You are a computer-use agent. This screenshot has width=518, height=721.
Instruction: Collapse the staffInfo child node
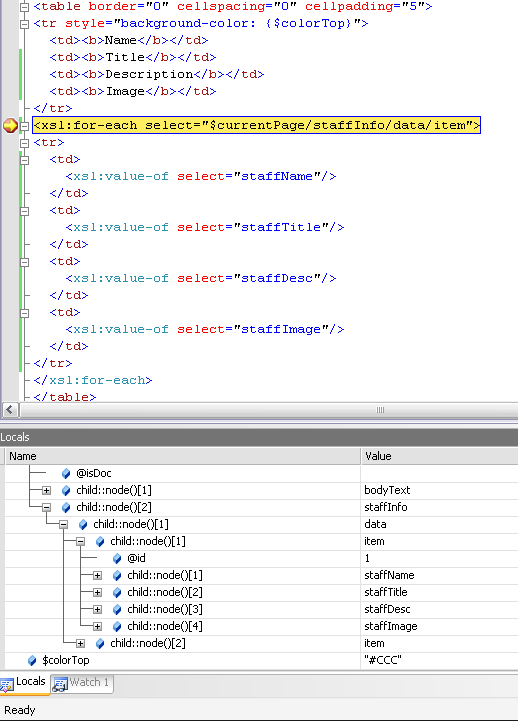46,508
